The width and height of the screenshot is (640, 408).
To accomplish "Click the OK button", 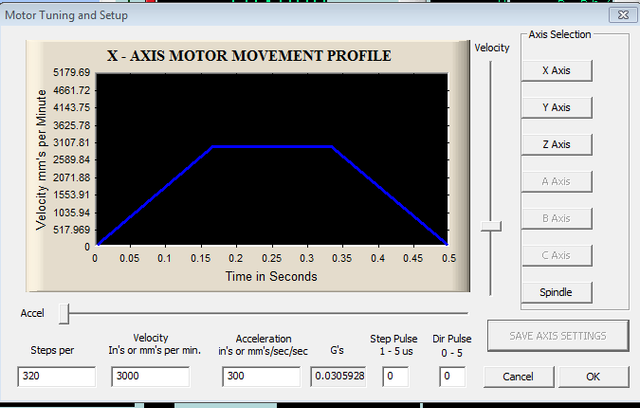I will click(593, 377).
